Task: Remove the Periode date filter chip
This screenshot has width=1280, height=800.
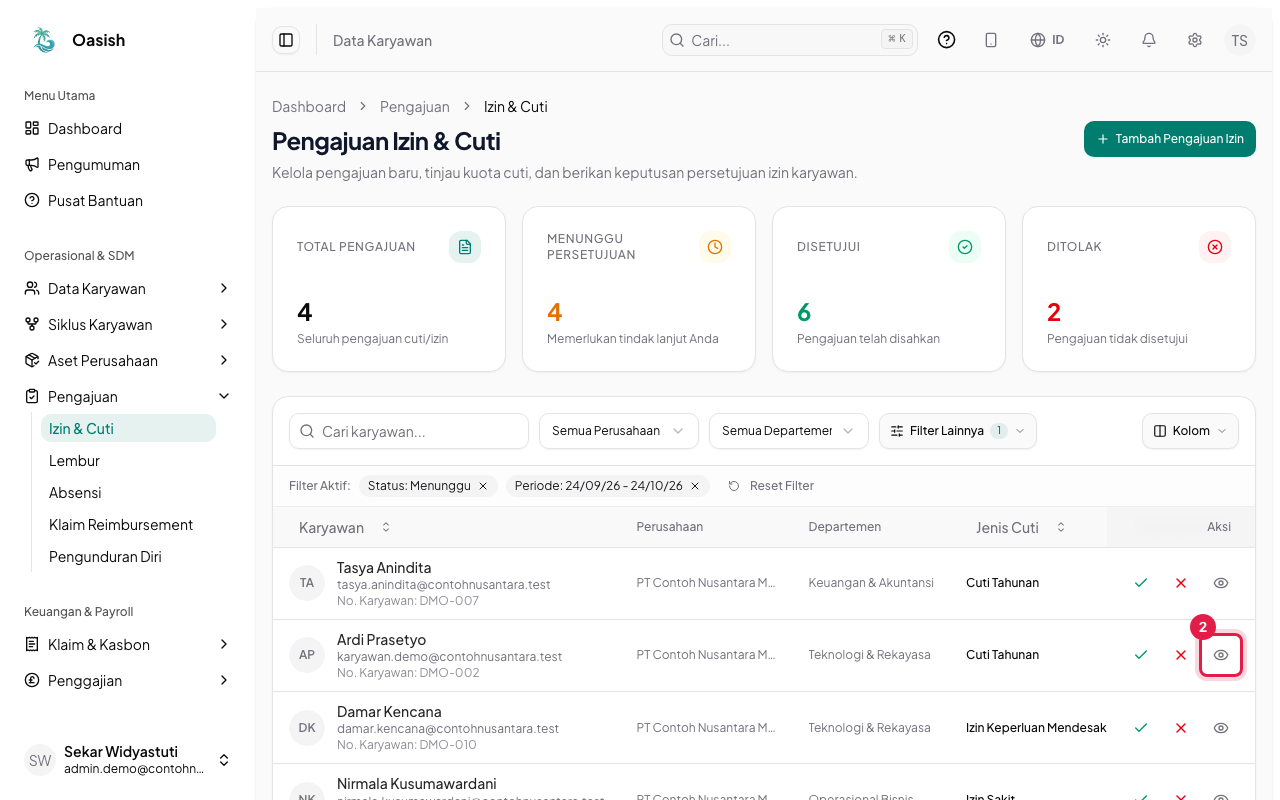Action: [x=695, y=486]
